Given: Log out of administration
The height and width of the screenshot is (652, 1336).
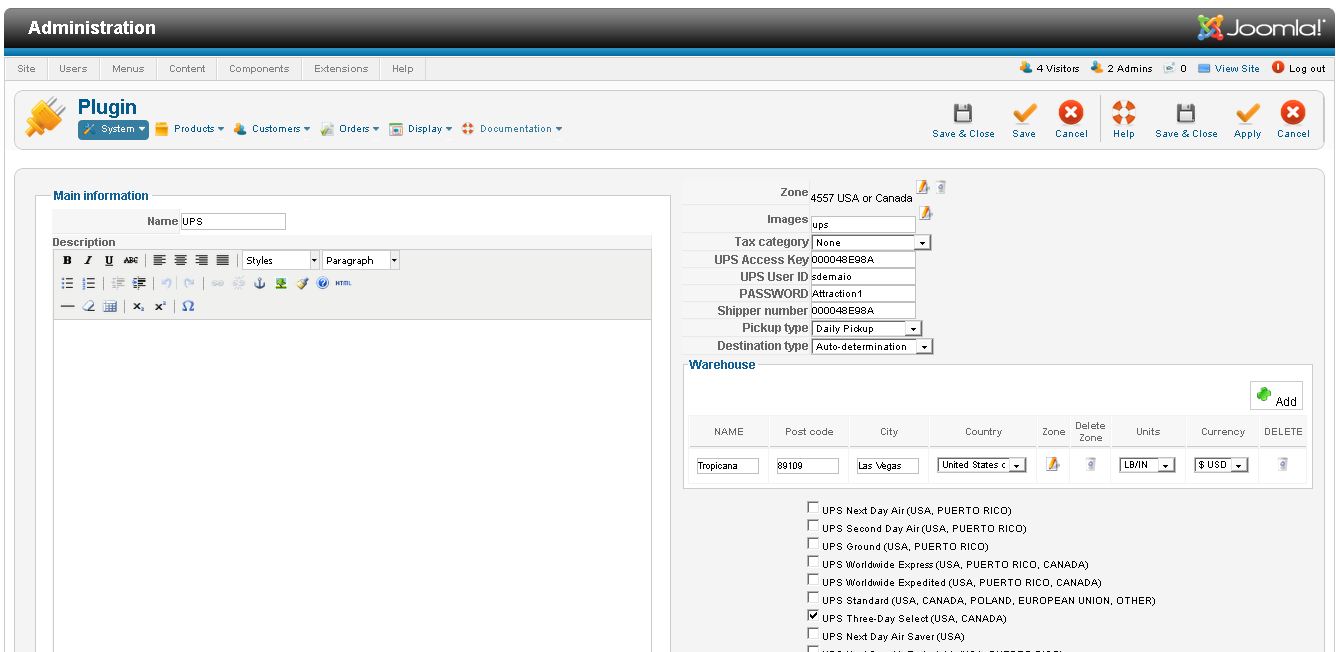Looking at the screenshot, I should (1299, 68).
